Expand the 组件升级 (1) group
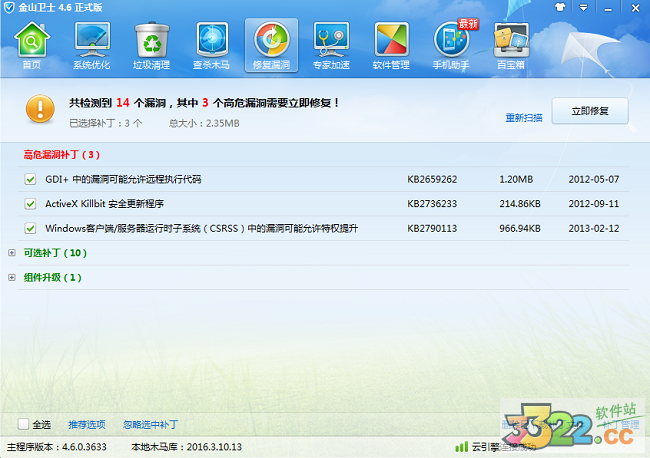 coord(12,277)
